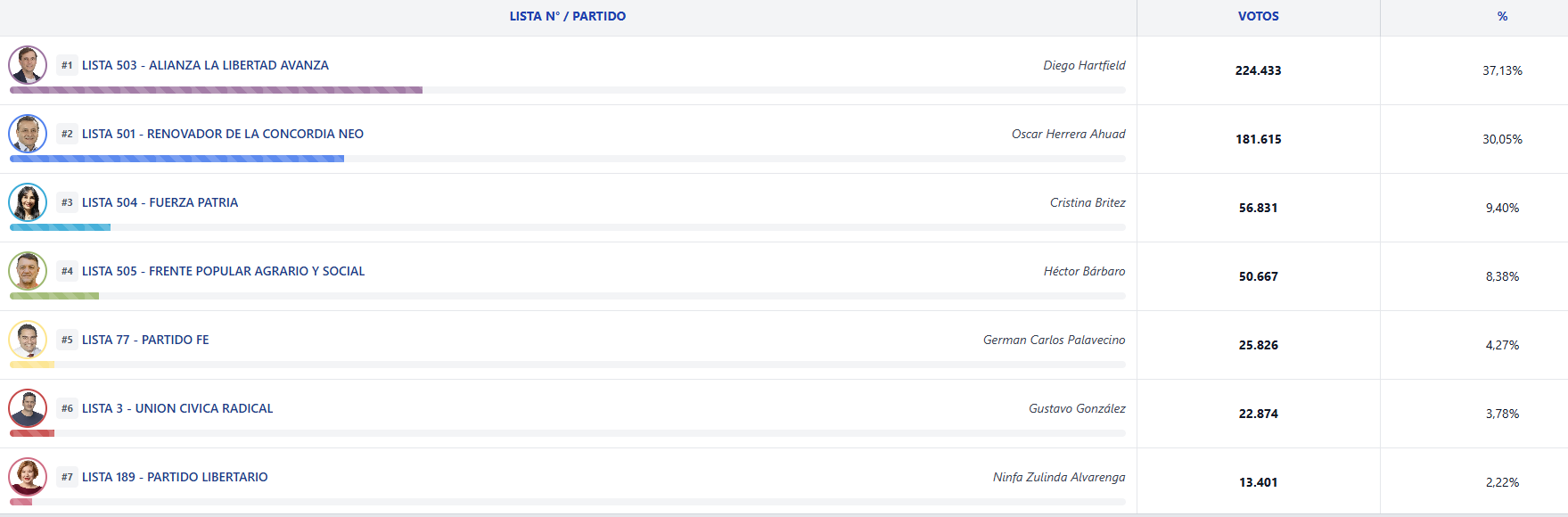Open Héctor Bárbaro's candidate photo
The image size is (1568, 517).
pyautogui.click(x=28, y=271)
